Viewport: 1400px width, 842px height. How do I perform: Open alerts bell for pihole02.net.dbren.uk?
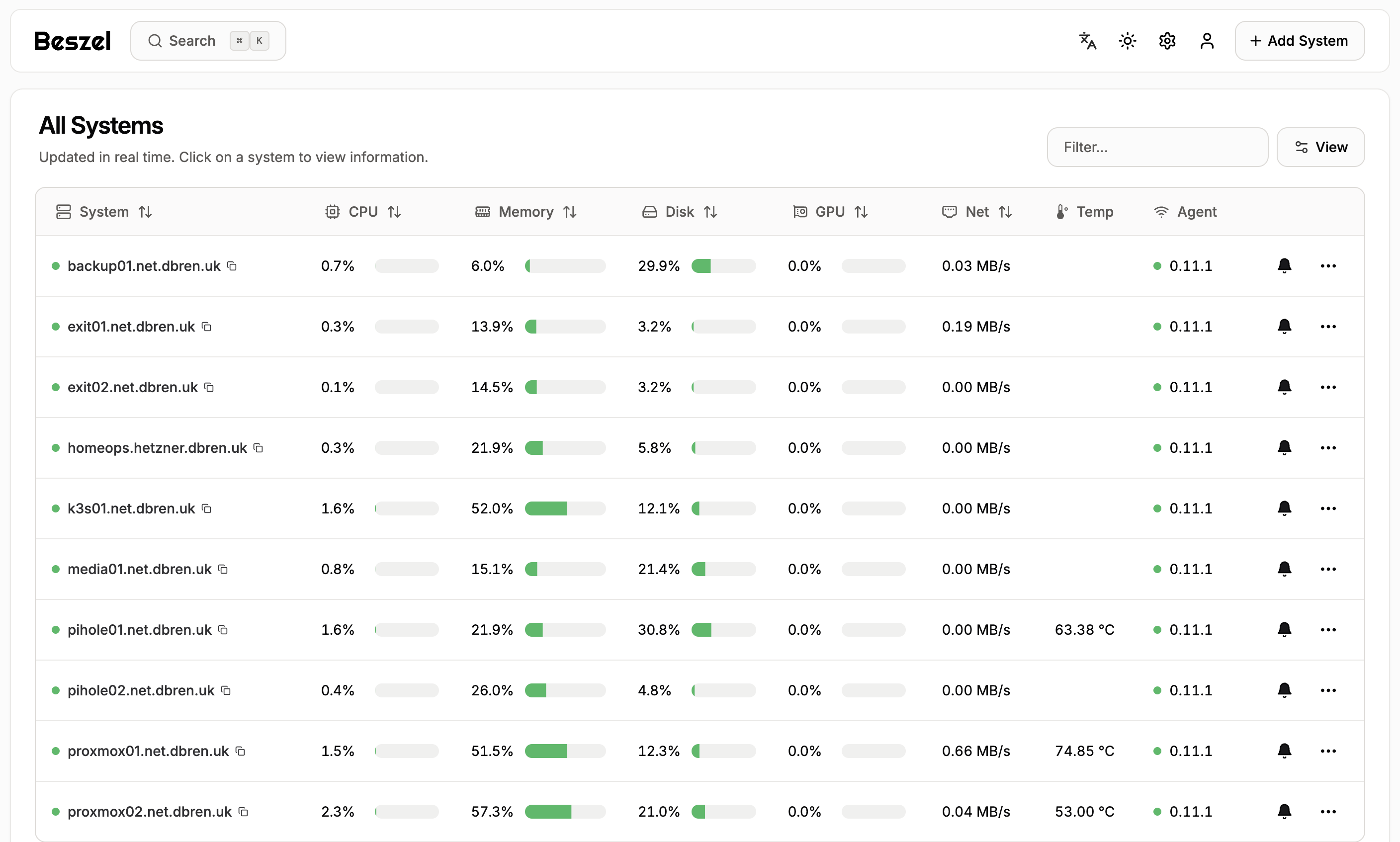point(1284,690)
